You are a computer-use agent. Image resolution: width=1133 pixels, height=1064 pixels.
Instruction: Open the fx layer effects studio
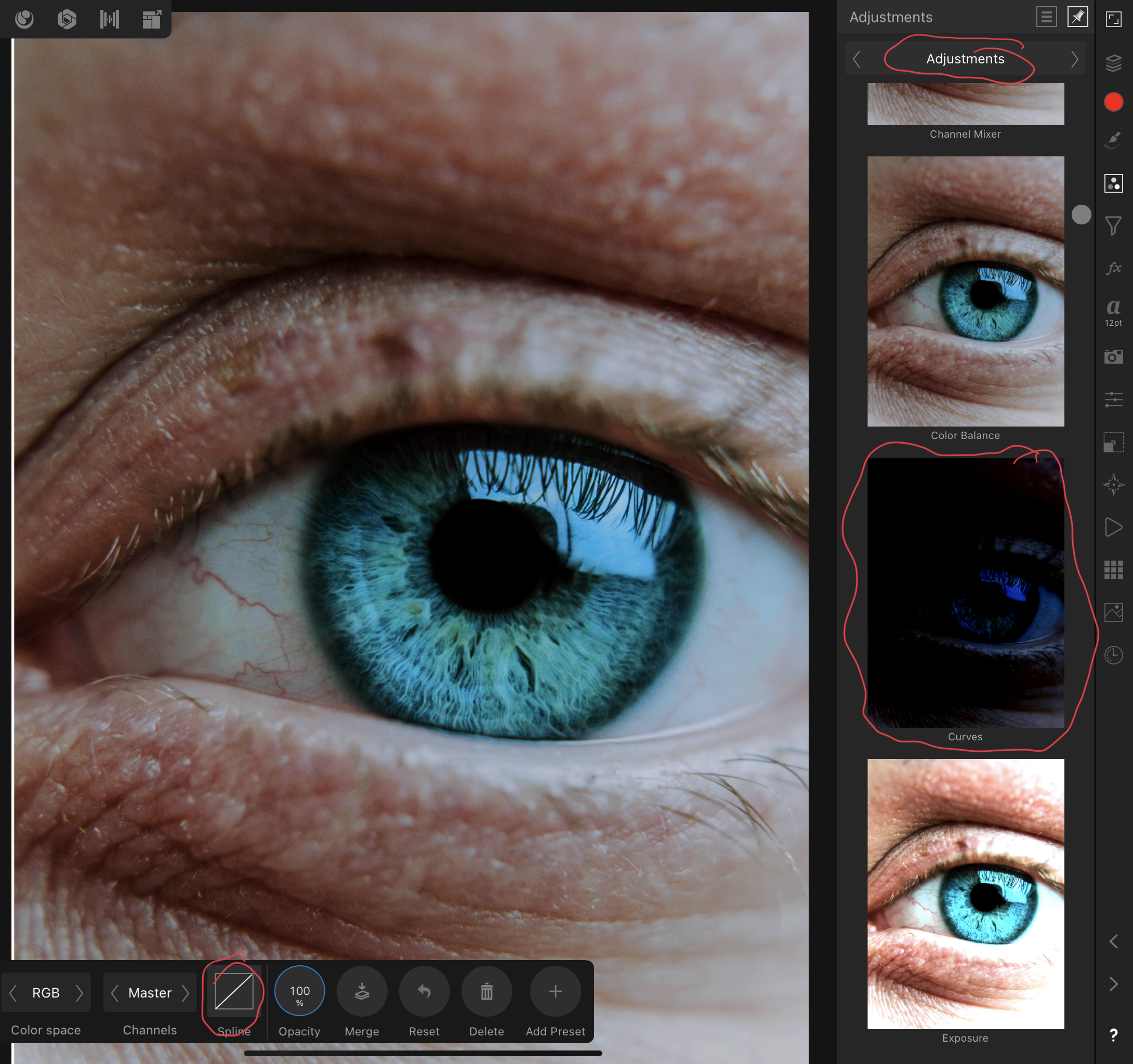(1113, 268)
